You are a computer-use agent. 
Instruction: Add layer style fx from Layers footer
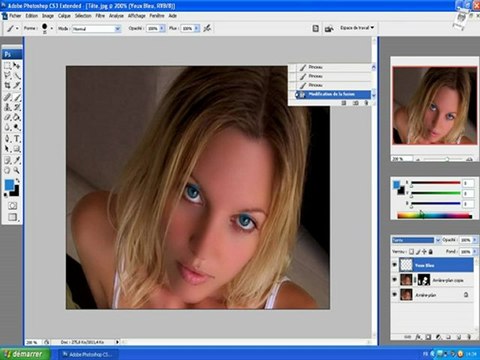[x=419, y=337]
